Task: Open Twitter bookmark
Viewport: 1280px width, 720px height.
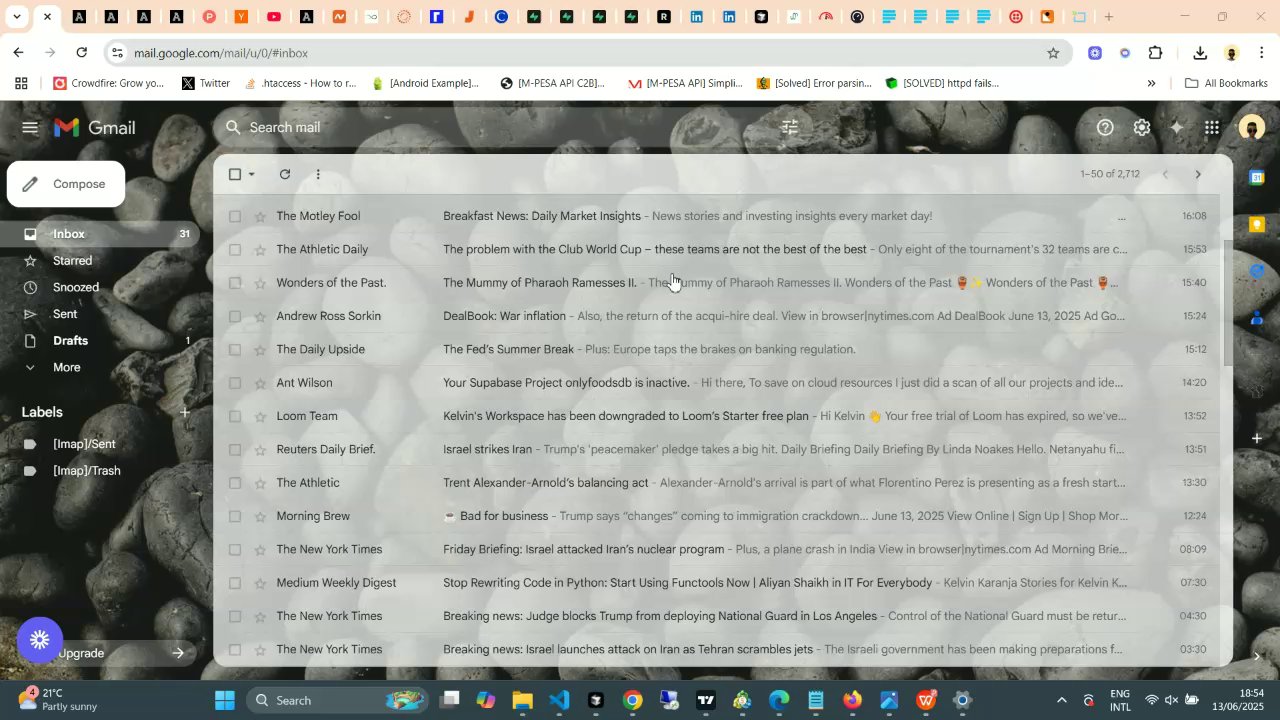Action: [x=205, y=83]
